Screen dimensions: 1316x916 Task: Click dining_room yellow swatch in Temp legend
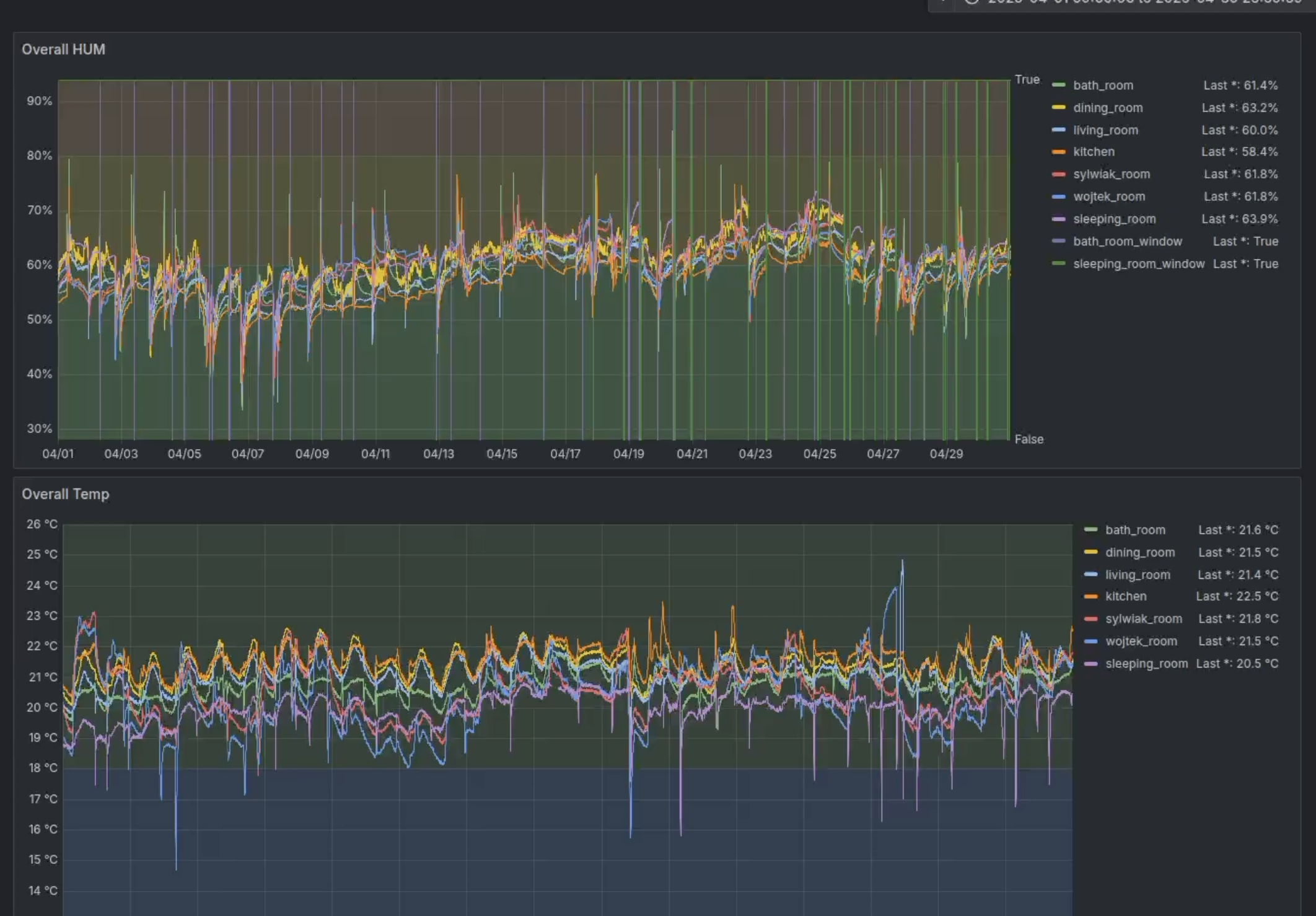tap(1091, 552)
